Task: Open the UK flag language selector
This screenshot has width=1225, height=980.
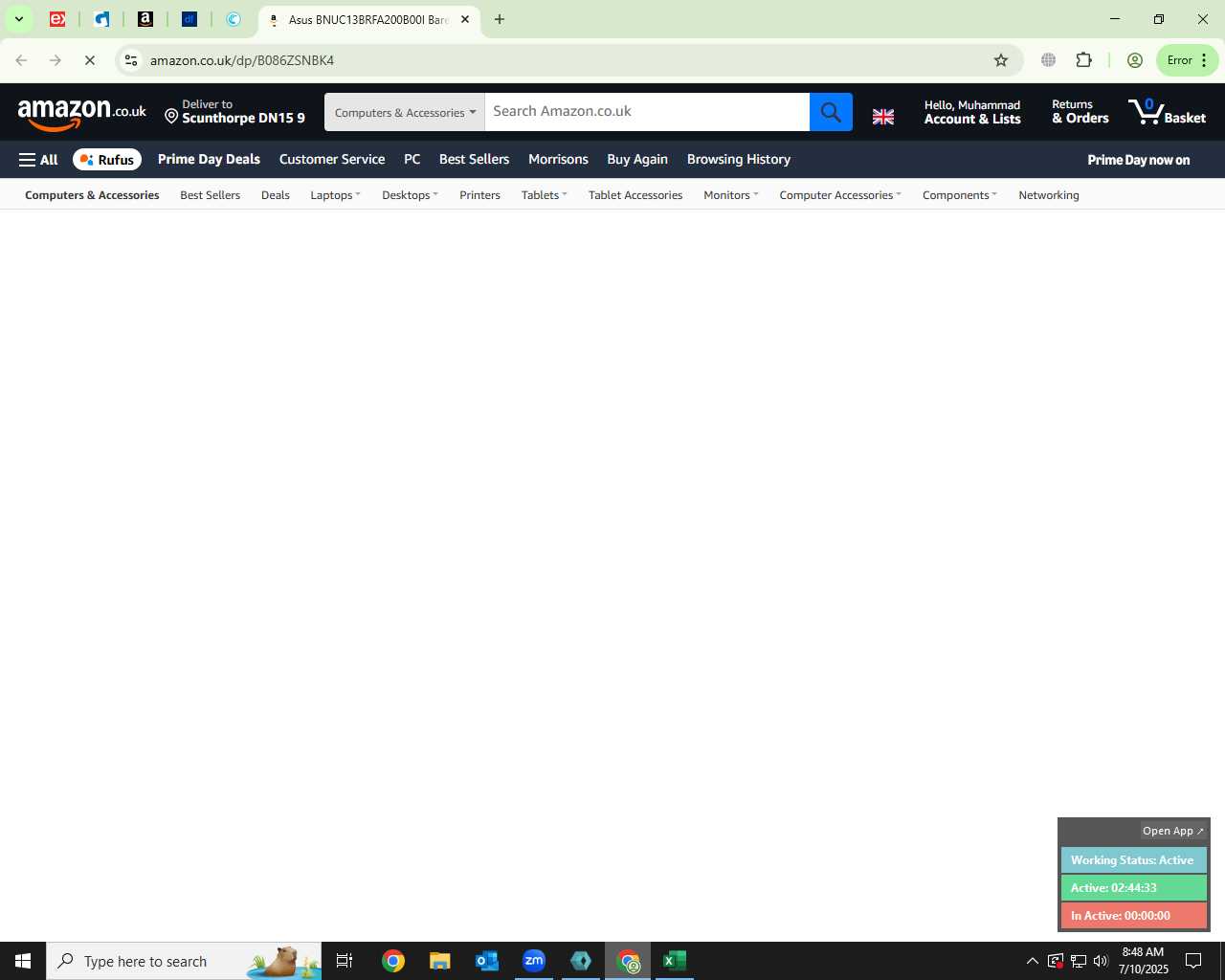Action: tap(883, 116)
